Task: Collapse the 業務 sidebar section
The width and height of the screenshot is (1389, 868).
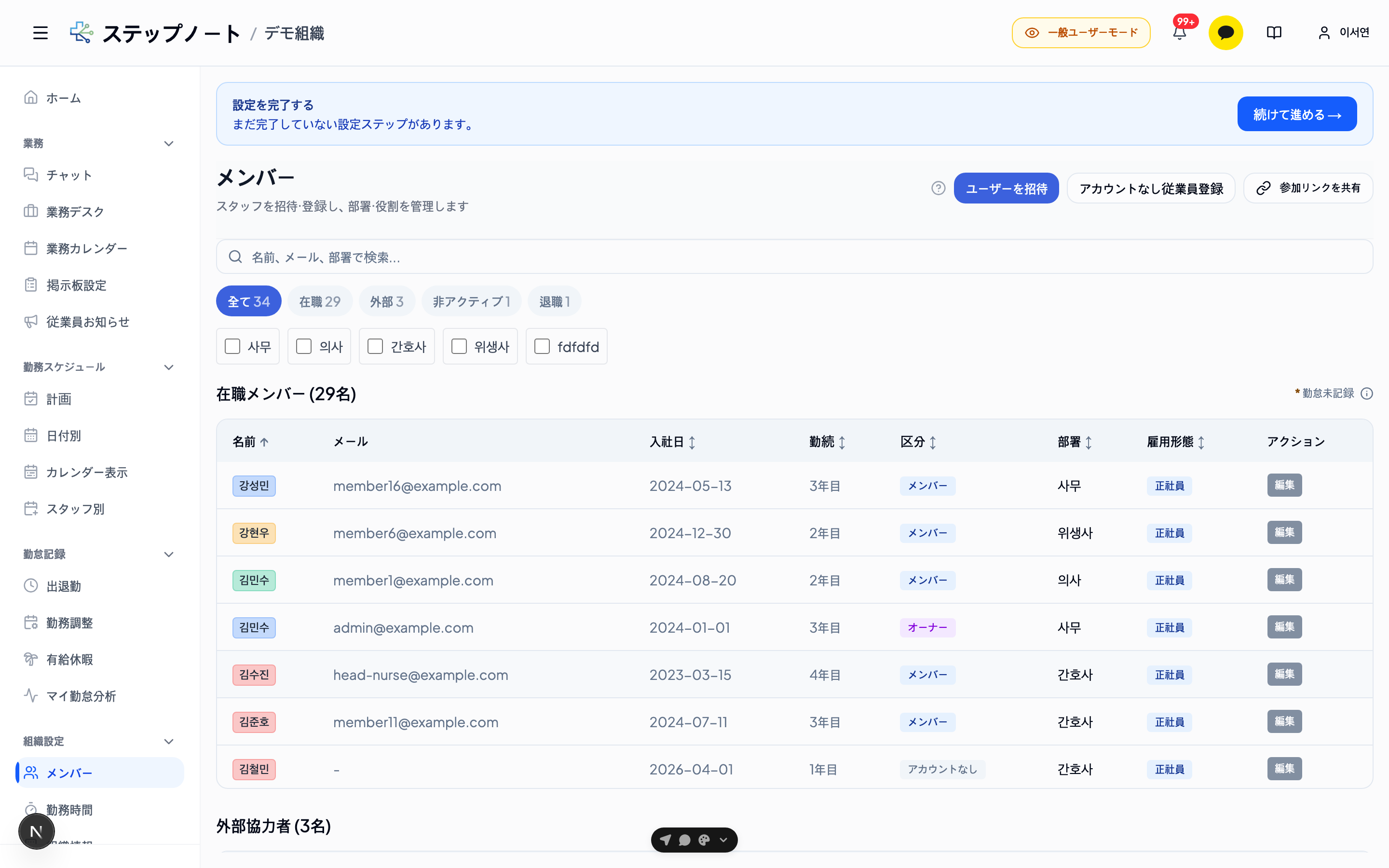Action: point(169,144)
